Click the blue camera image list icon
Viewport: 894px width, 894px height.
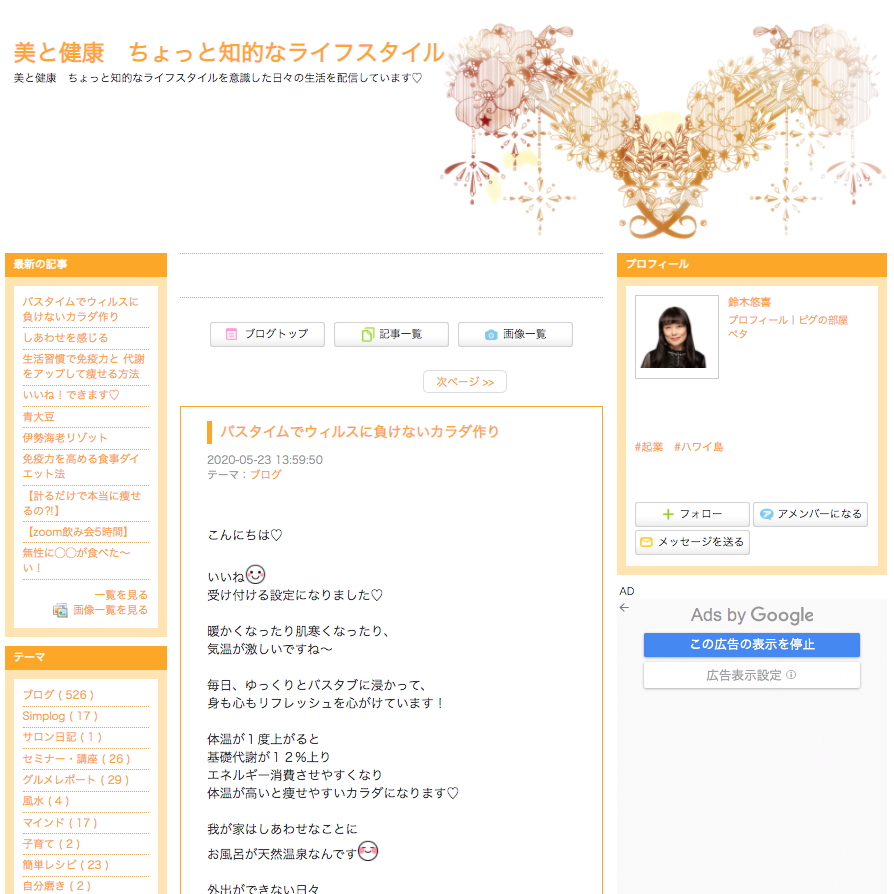(491, 335)
